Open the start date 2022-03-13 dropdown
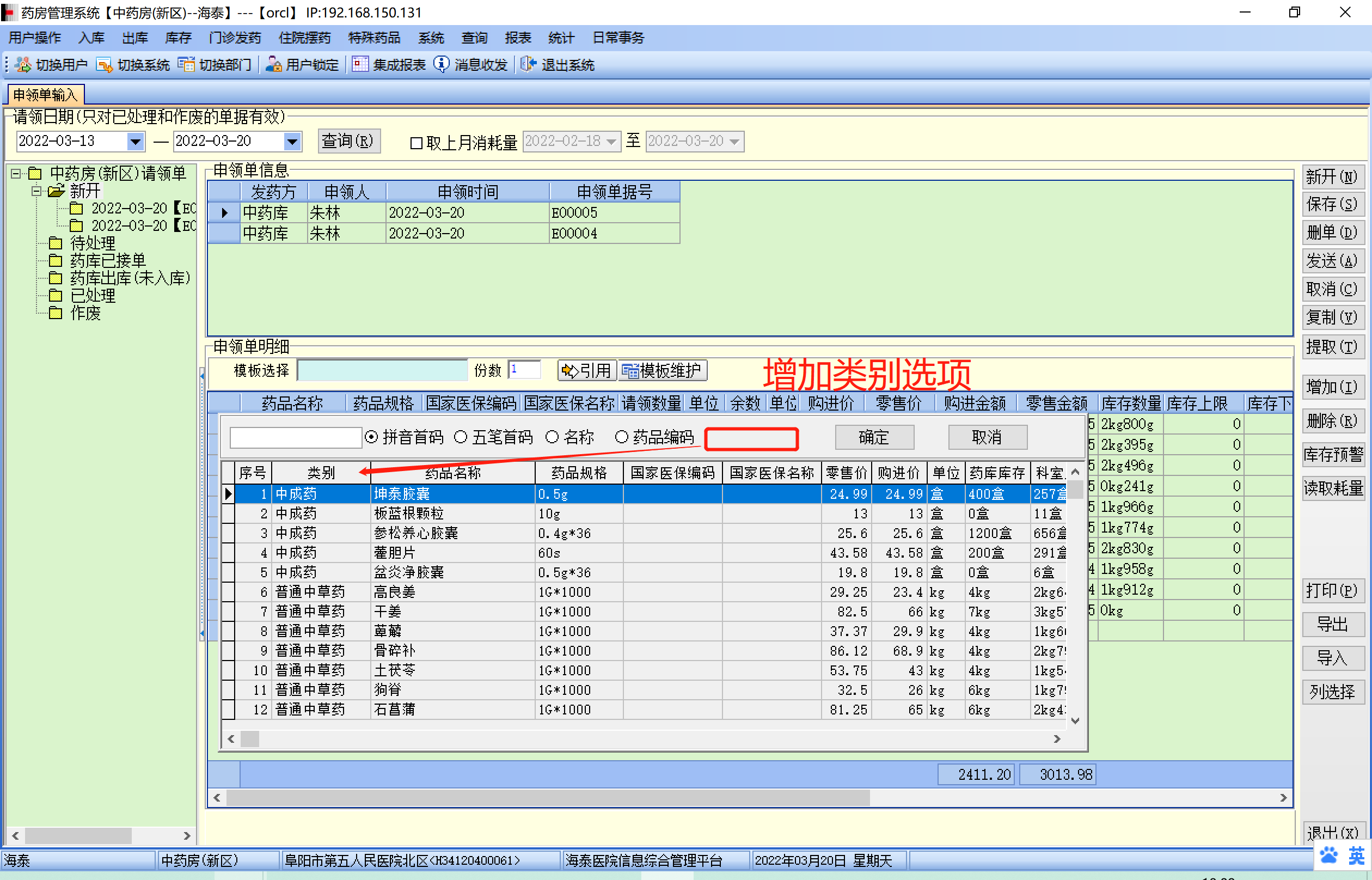Viewport: 1372px width, 880px height. 136,141
